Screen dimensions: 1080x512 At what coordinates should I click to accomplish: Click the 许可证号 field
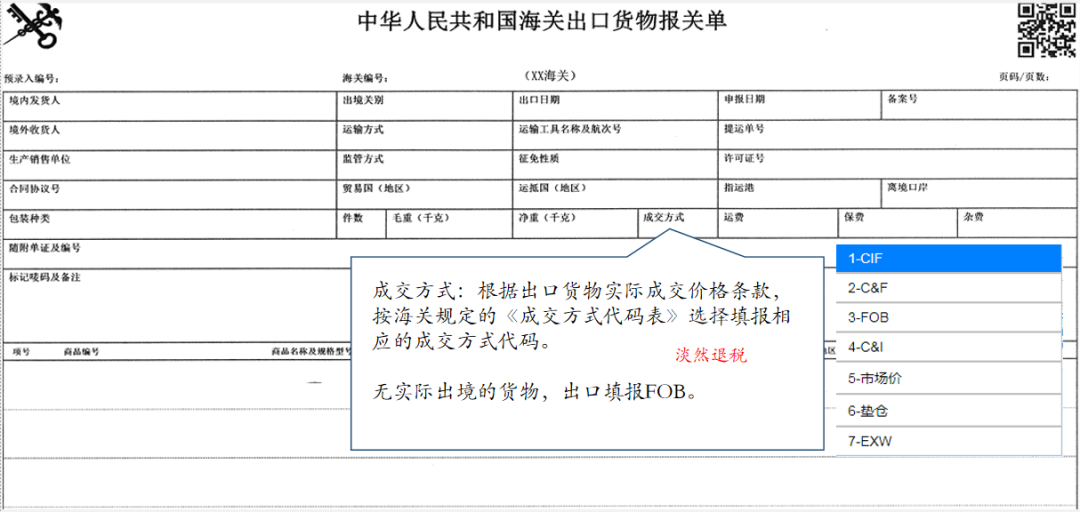click(897, 165)
